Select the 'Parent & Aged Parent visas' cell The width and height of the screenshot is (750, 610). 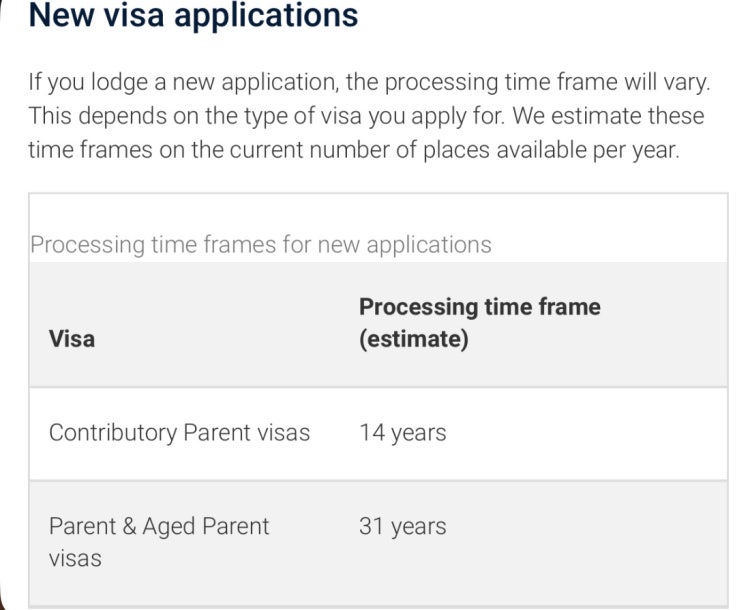click(x=159, y=542)
